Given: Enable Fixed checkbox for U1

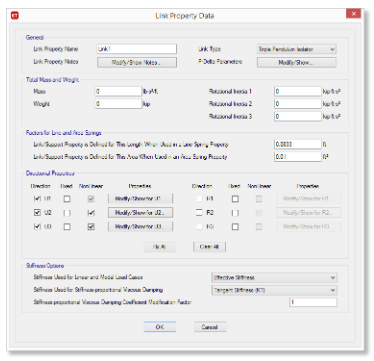Looking at the screenshot, I should 67,199.
